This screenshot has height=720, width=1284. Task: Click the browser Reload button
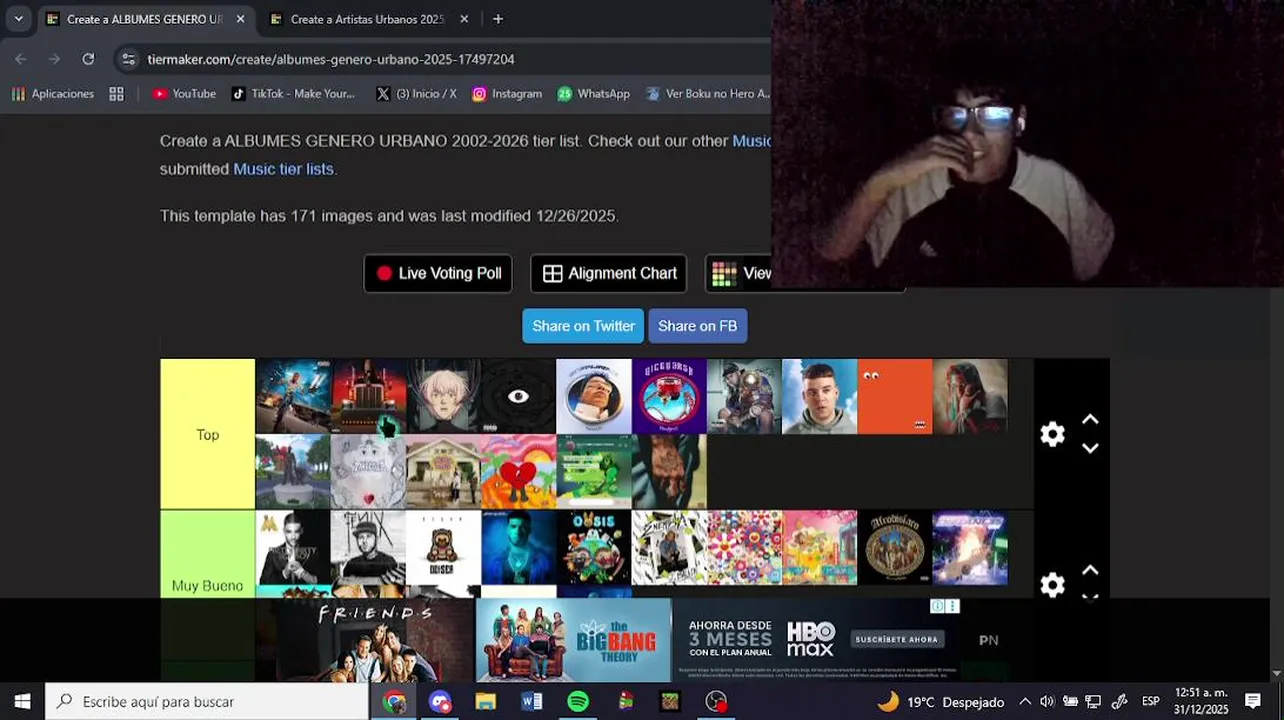point(88,59)
